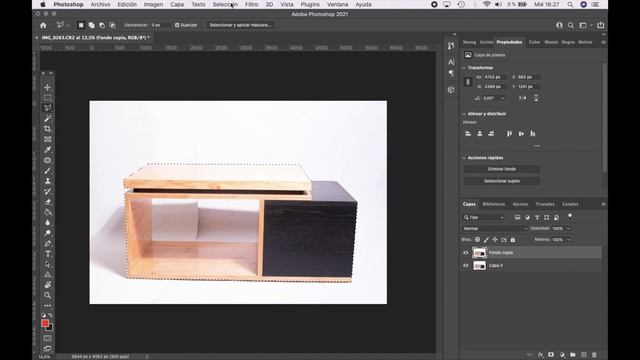Collapse the Alinear y distribuir section

[464, 114]
